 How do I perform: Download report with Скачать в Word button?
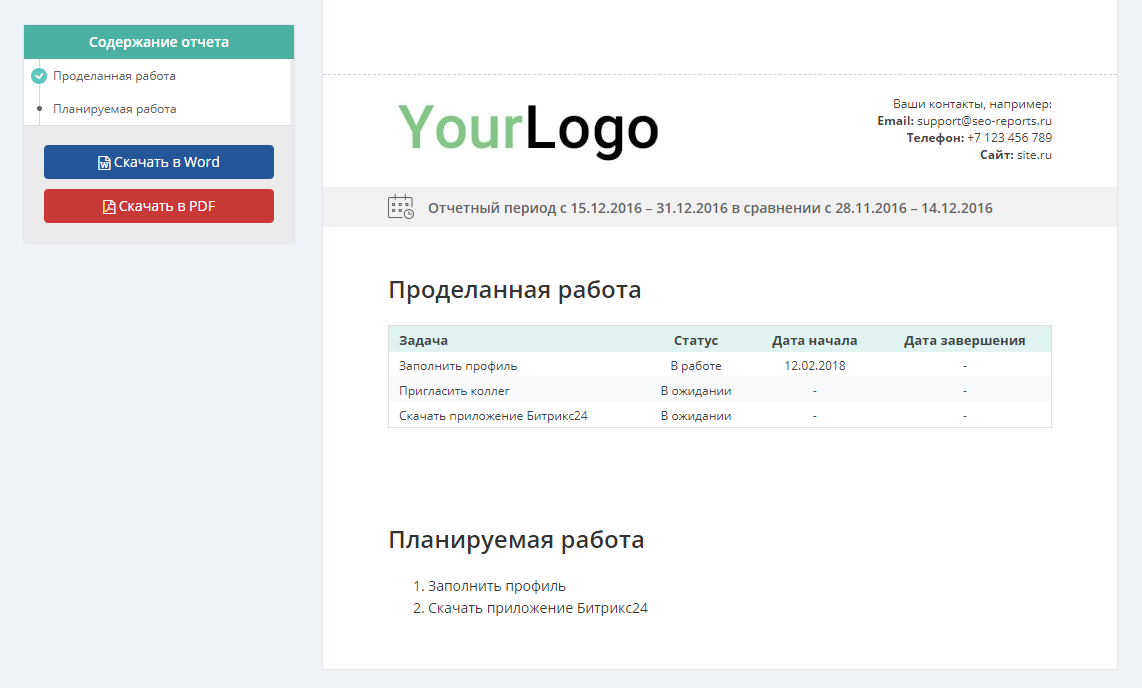coord(159,162)
